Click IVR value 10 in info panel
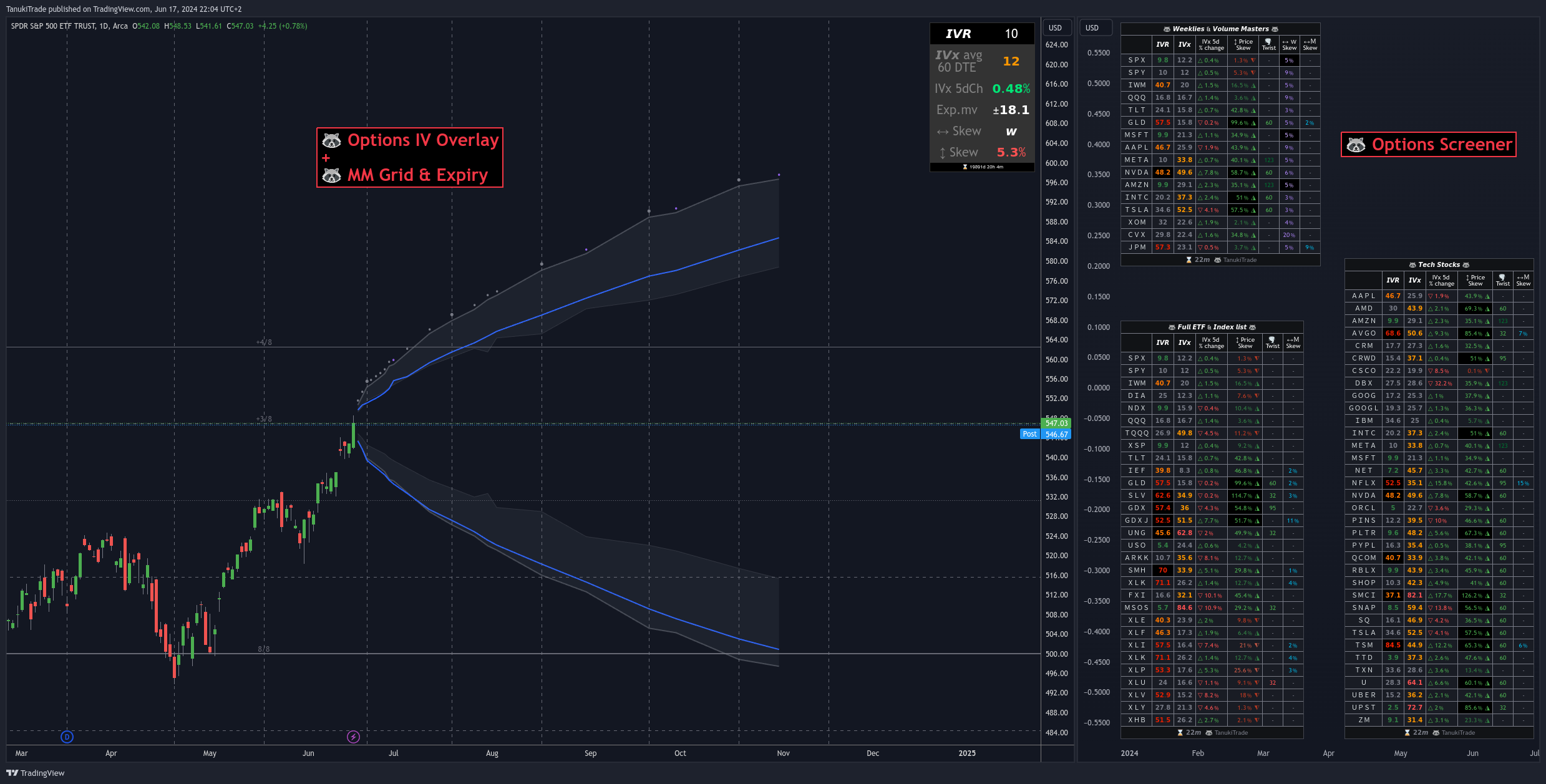 (1011, 34)
